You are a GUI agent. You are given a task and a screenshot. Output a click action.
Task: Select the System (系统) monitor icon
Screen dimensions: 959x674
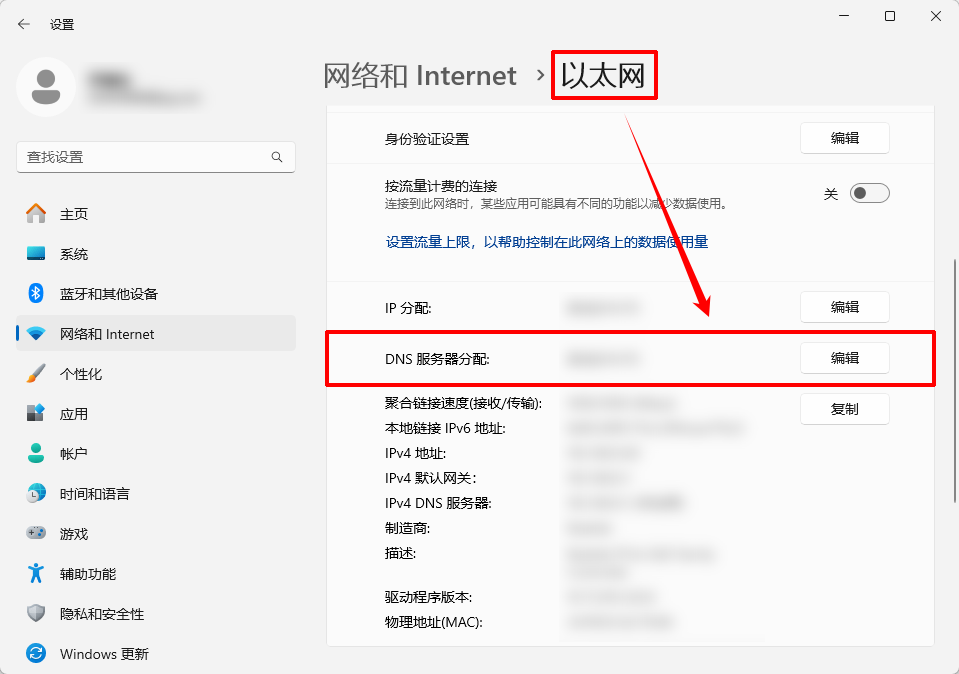(36, 253)
